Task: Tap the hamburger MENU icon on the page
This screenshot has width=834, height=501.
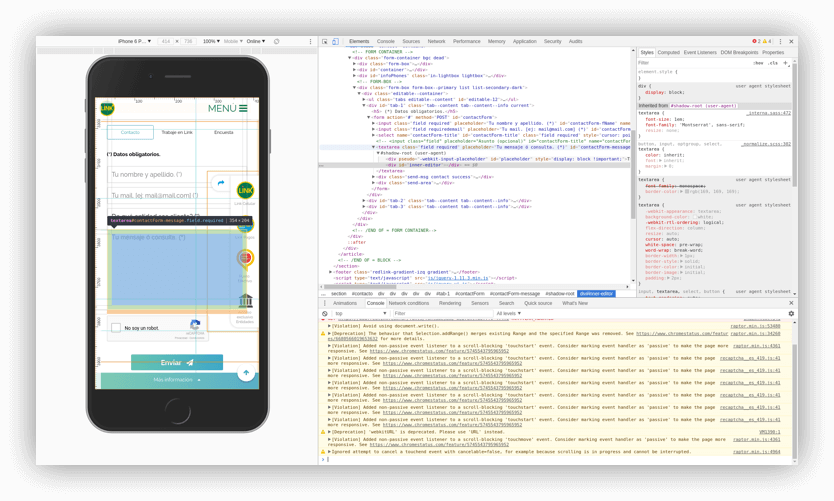Action: pyautogui.click(x=242, y=108)
